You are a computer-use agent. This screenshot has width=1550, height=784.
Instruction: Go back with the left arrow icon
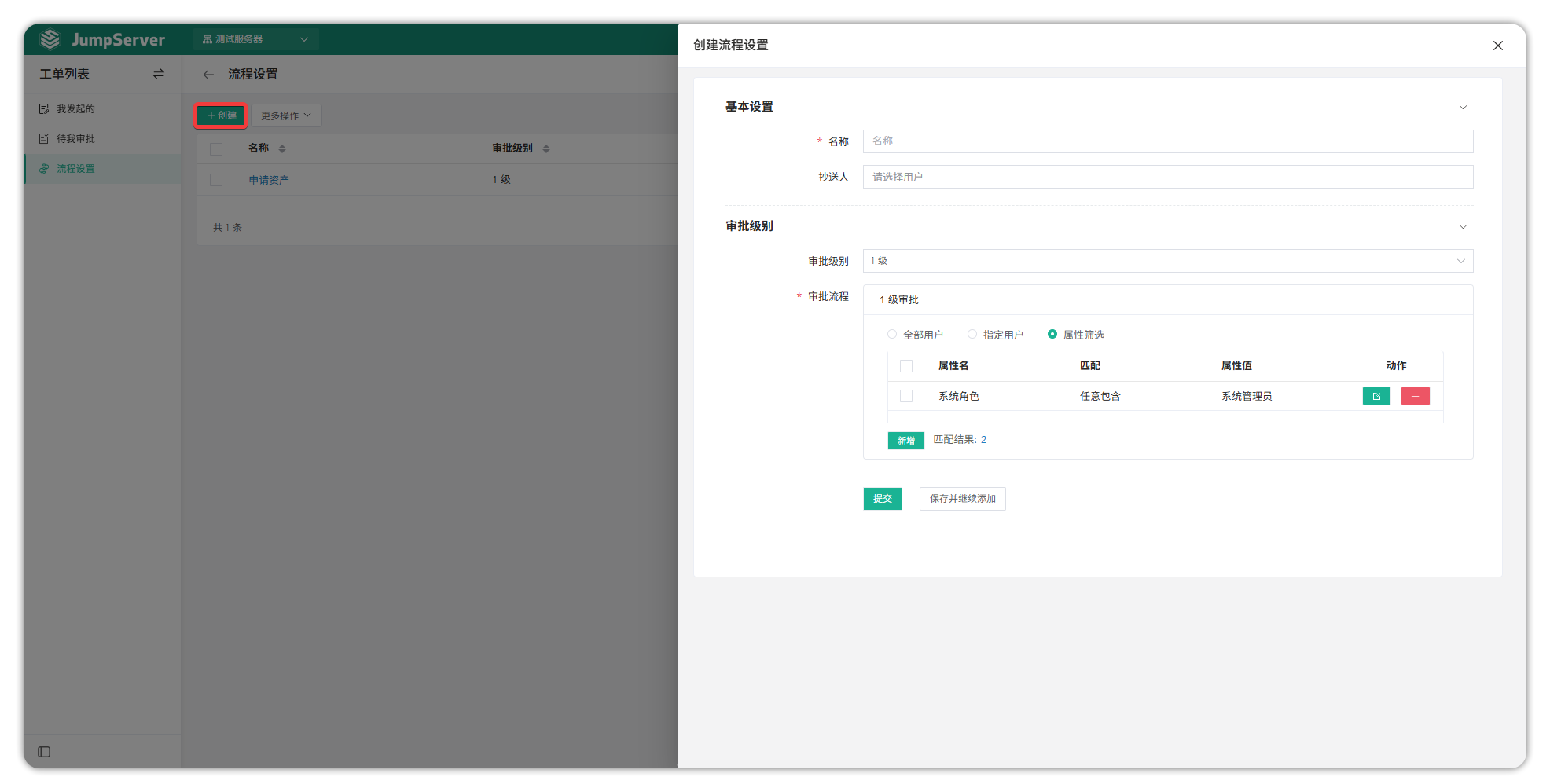click(208, 75)
